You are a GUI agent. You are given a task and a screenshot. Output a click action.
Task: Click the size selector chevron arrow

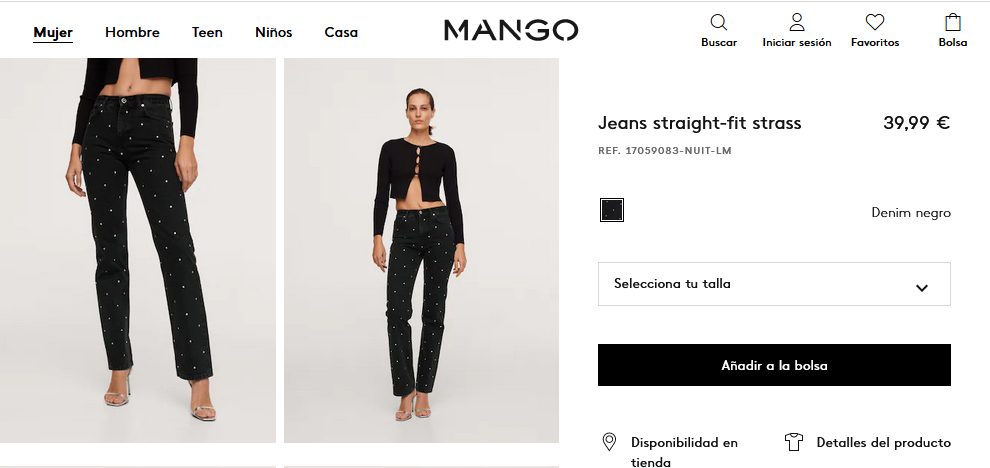coord(922,288)
